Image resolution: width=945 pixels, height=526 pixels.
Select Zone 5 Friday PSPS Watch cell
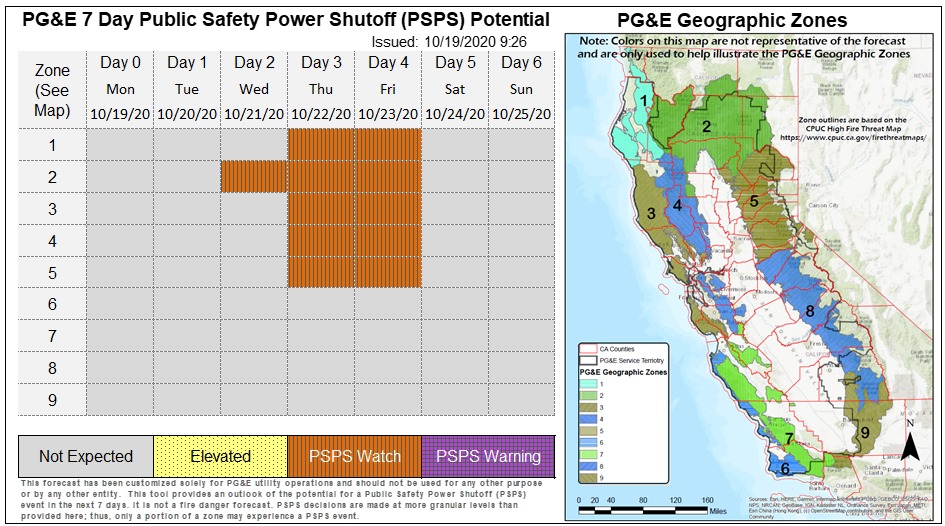pyautogui.click(x=388, y=272)
